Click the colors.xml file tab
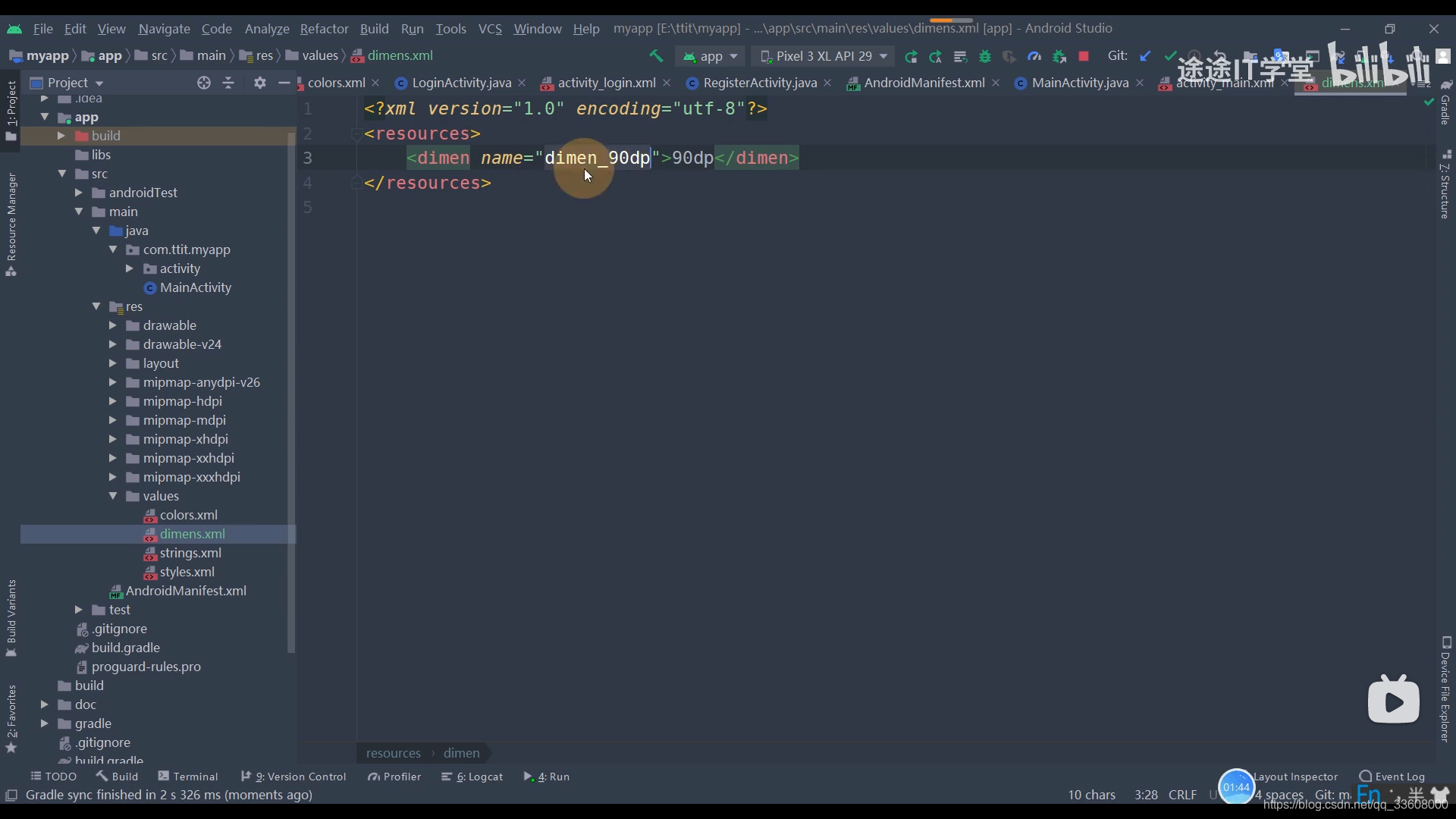The image size is (1456, 819). point(336,82)
